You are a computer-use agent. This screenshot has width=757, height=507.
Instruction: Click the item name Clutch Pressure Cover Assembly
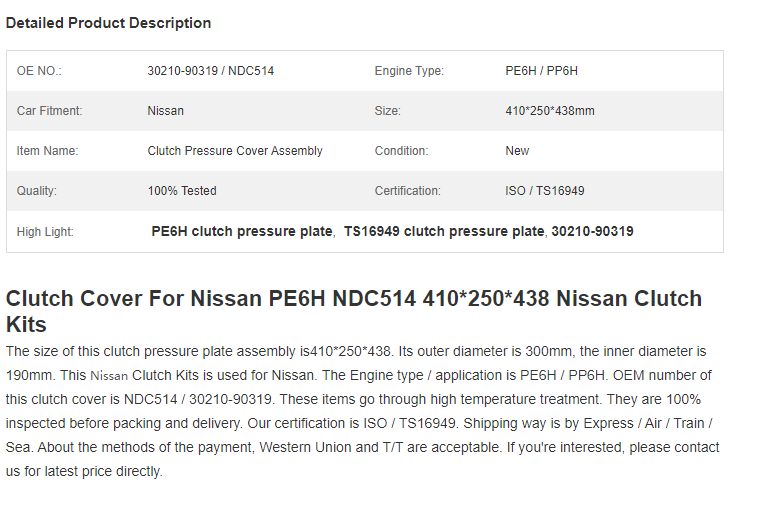235,151
